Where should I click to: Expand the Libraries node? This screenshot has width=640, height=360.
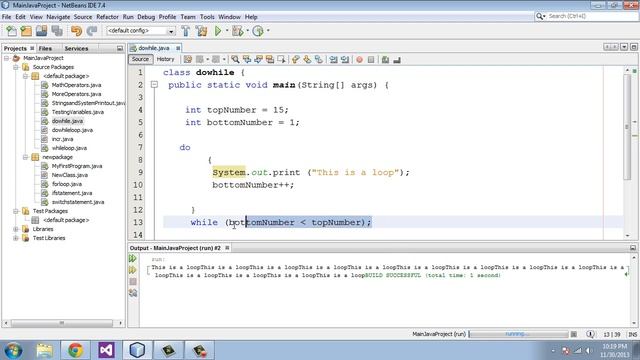click(16, 229)
